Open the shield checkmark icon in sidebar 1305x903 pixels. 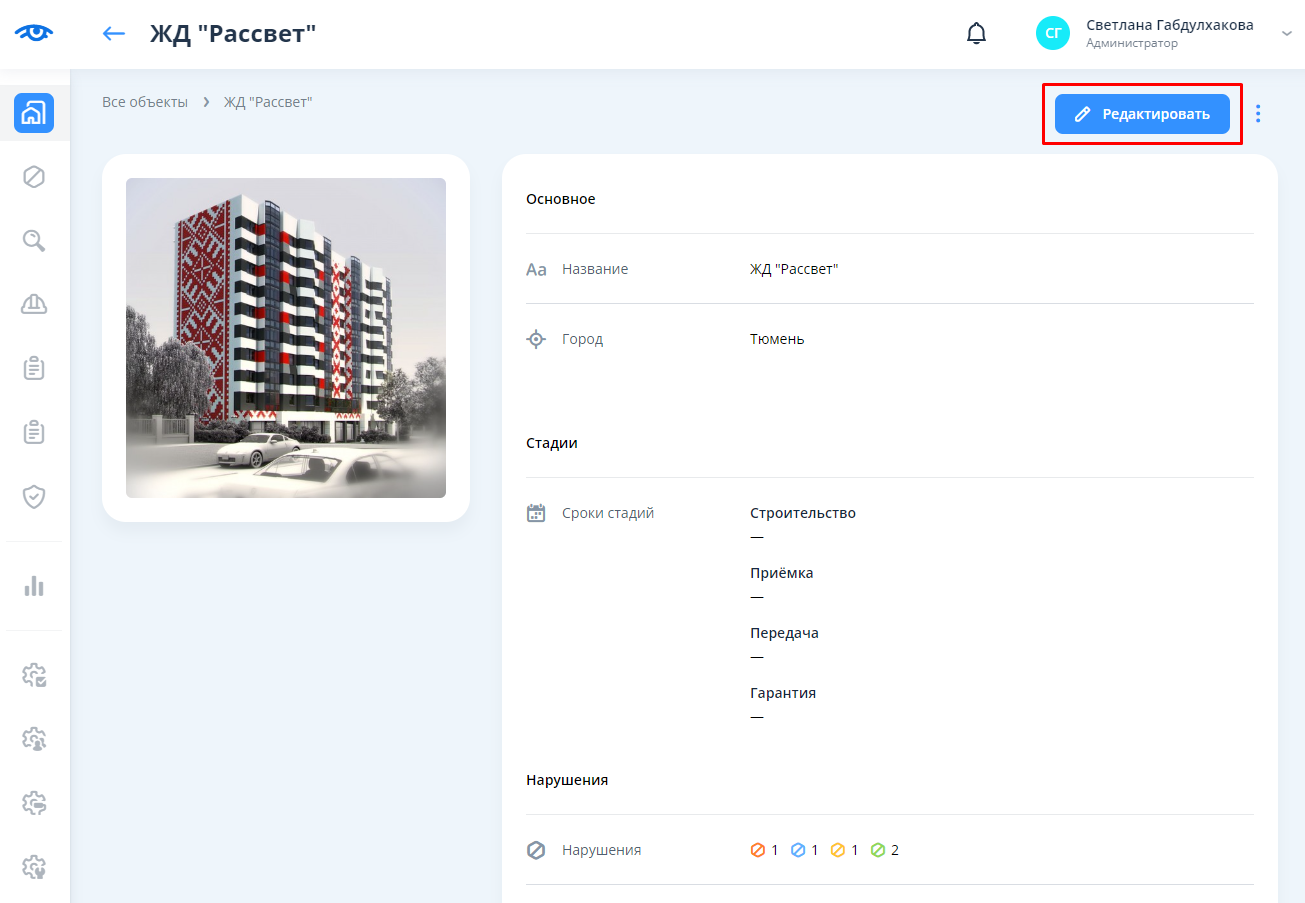coord(34,497)
